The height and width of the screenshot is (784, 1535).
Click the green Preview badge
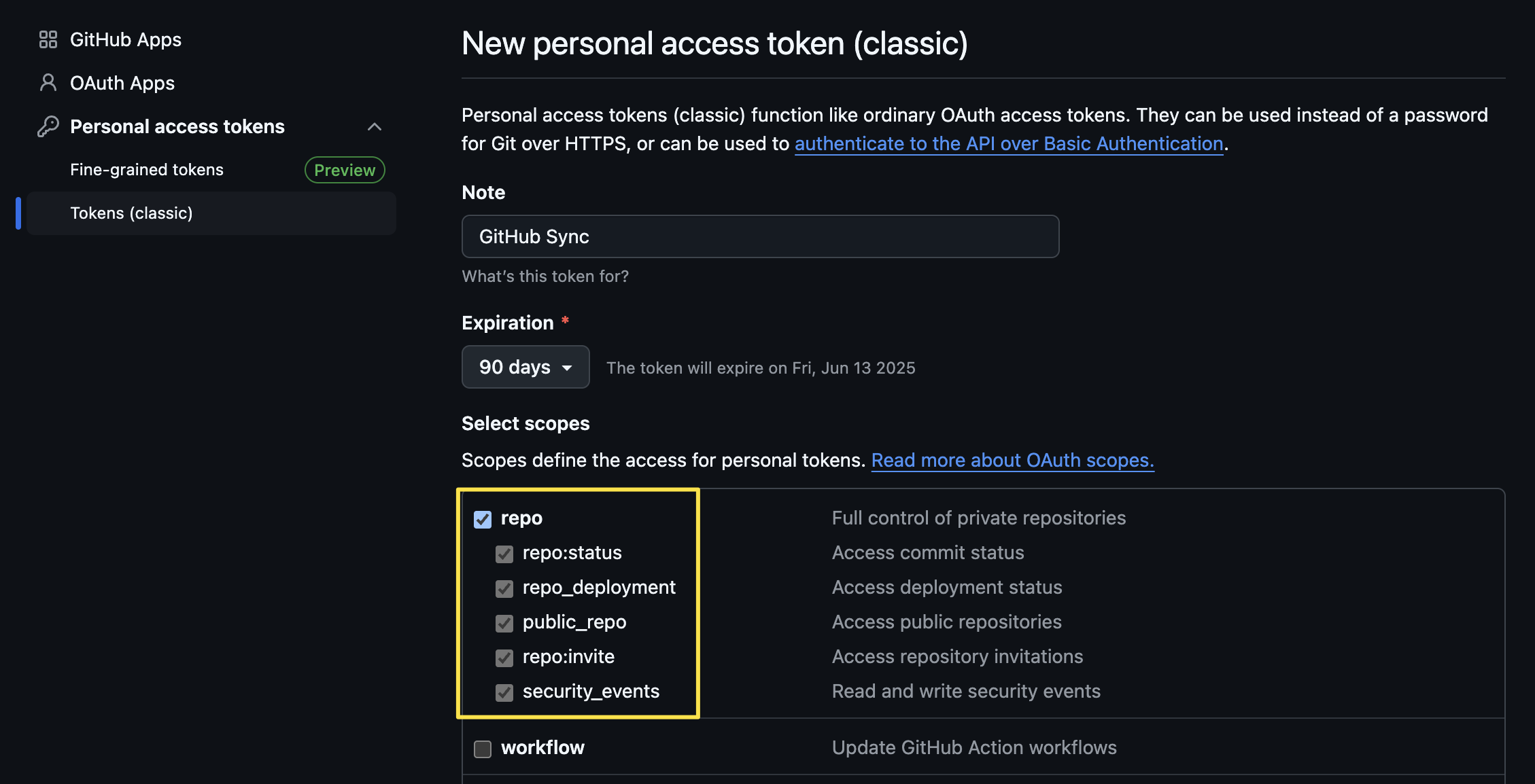pos(345,170)
